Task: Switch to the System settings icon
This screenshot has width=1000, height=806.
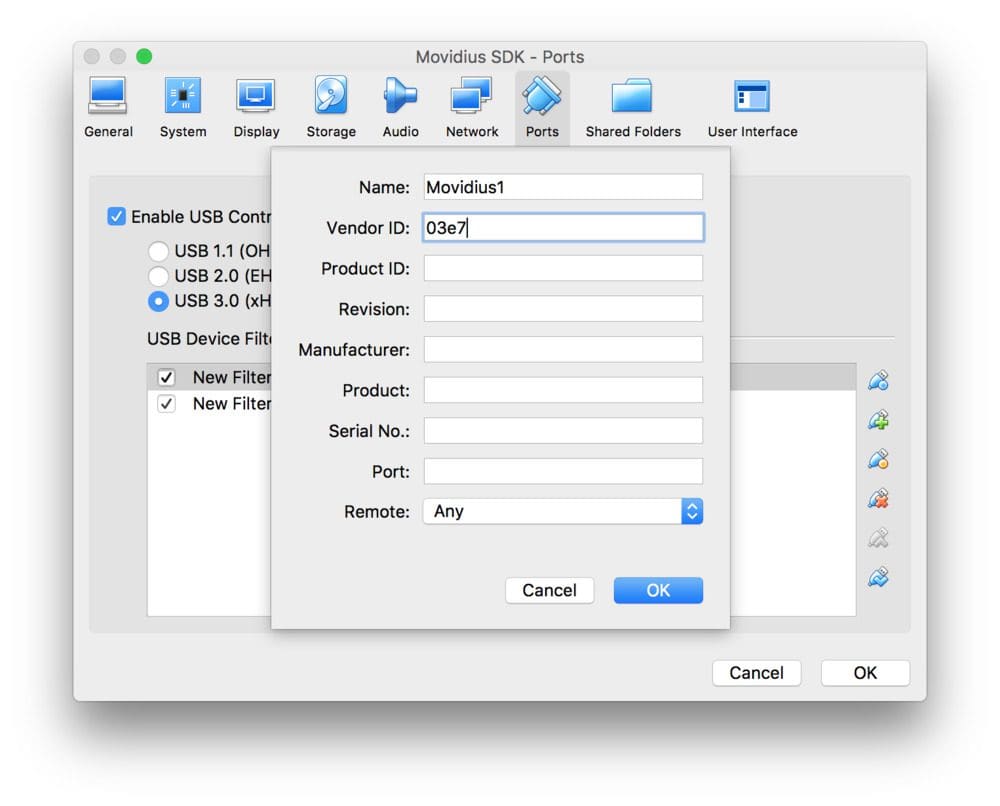Action: point(183,106)
